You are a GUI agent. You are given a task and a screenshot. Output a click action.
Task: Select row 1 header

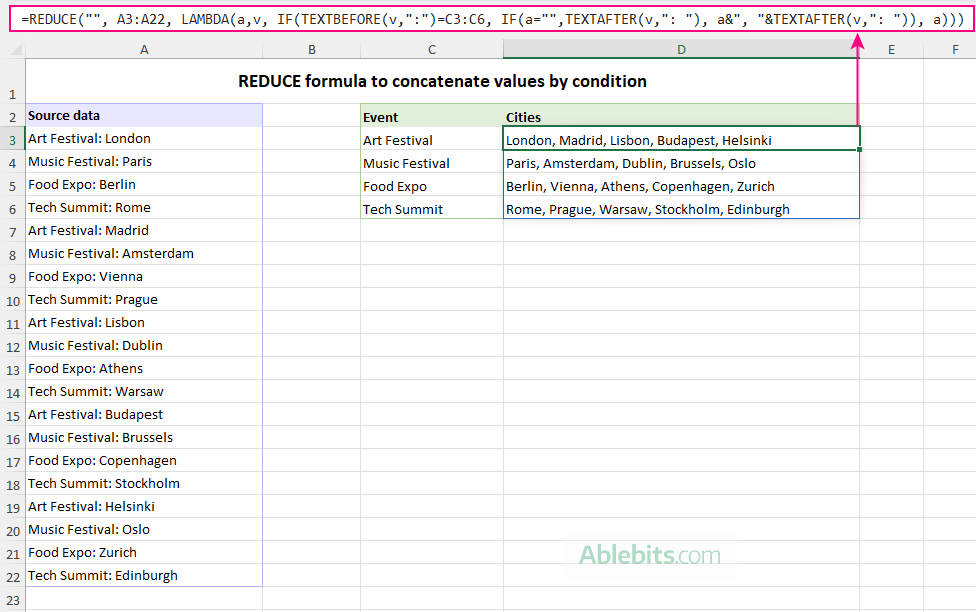pyautogui.click(x=12, y=82)
